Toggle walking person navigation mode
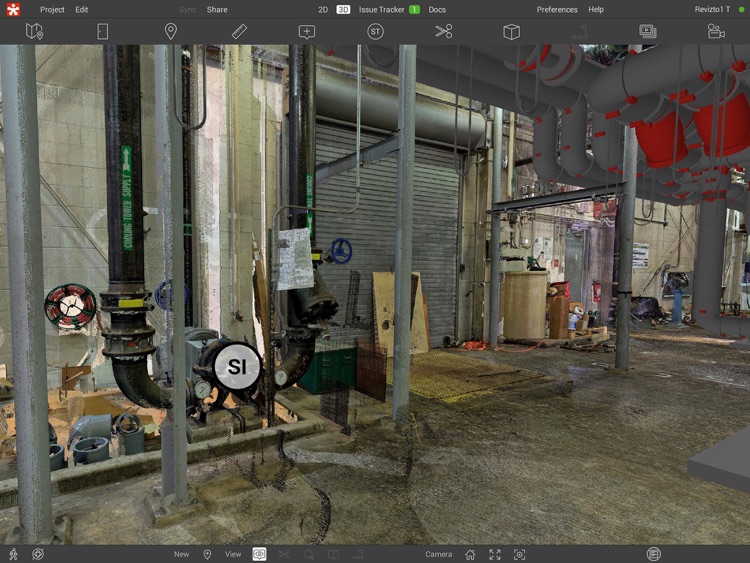Viewport: 750px width, 563px height. (13, 554)
